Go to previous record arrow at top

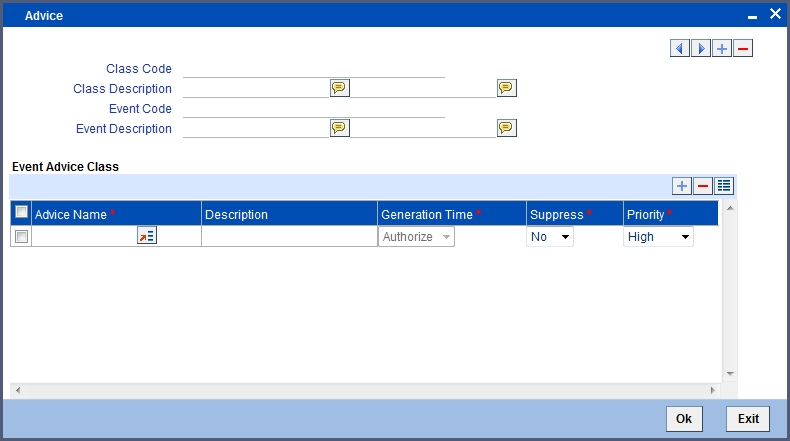tap(680, 48)
